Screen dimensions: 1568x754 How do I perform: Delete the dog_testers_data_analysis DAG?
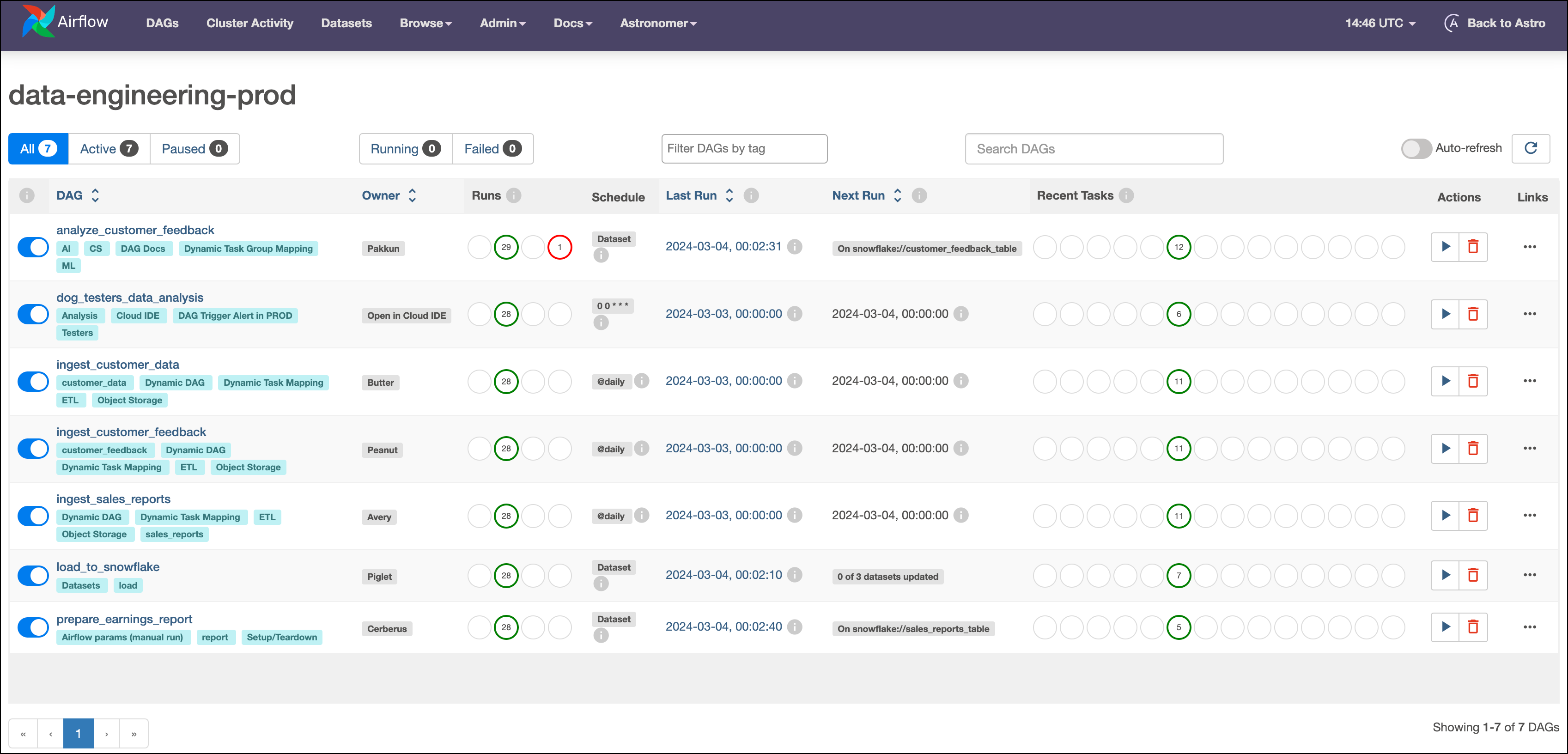point(1474,314)
